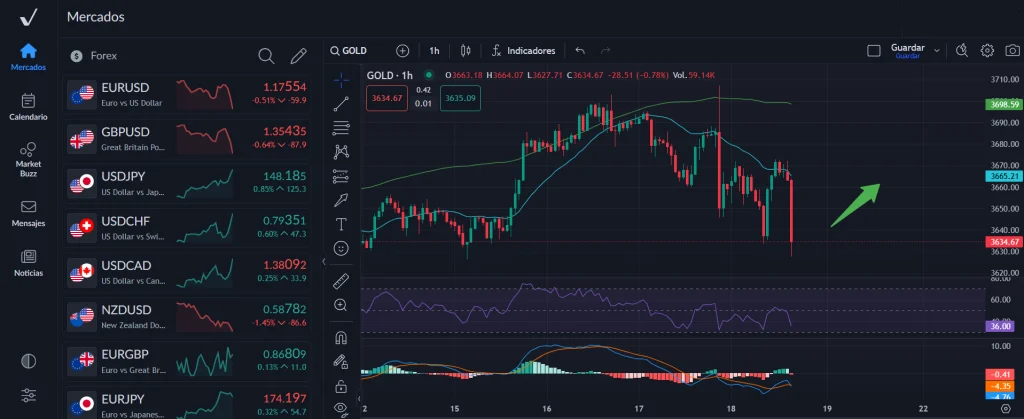Click the red 3634.67 sell price box
The width and height of the screenshot is (1024, 419).
pyautogui.click(x=386, y=98)
